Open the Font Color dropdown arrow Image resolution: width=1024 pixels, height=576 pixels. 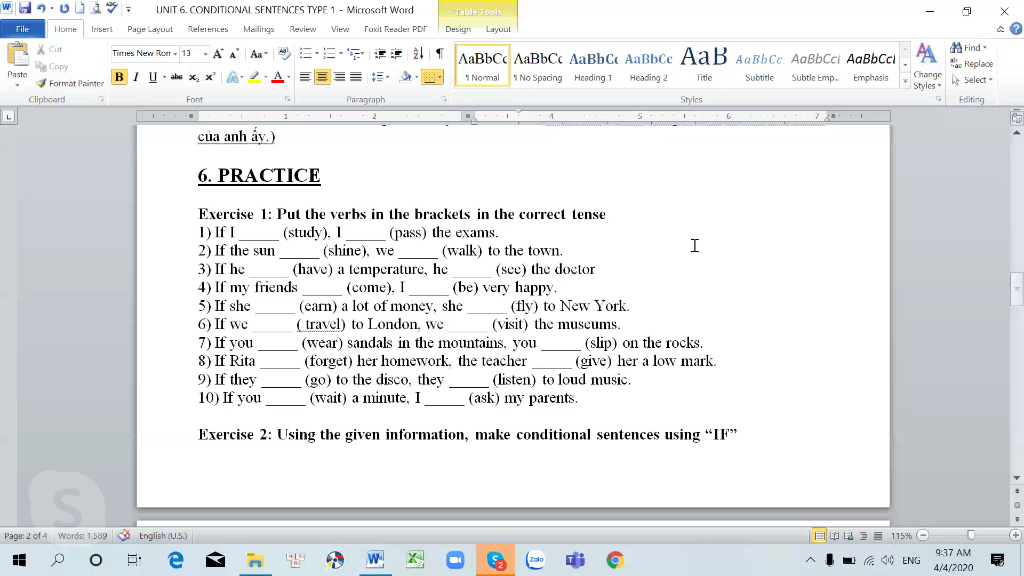tap(289, 77)
